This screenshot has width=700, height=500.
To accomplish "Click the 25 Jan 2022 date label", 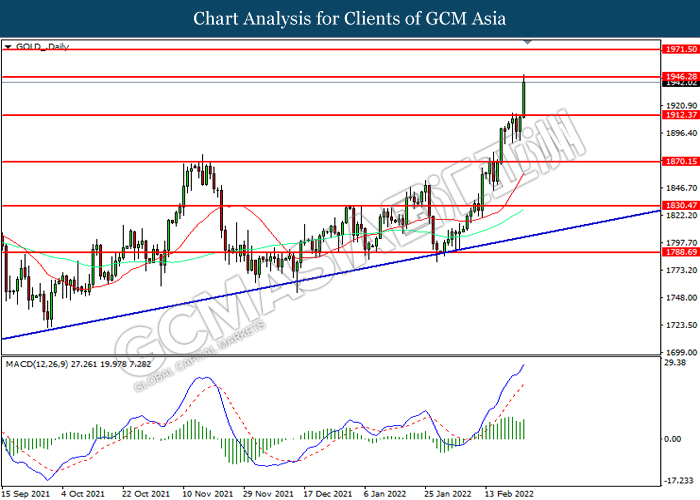I will pos(448,494).
